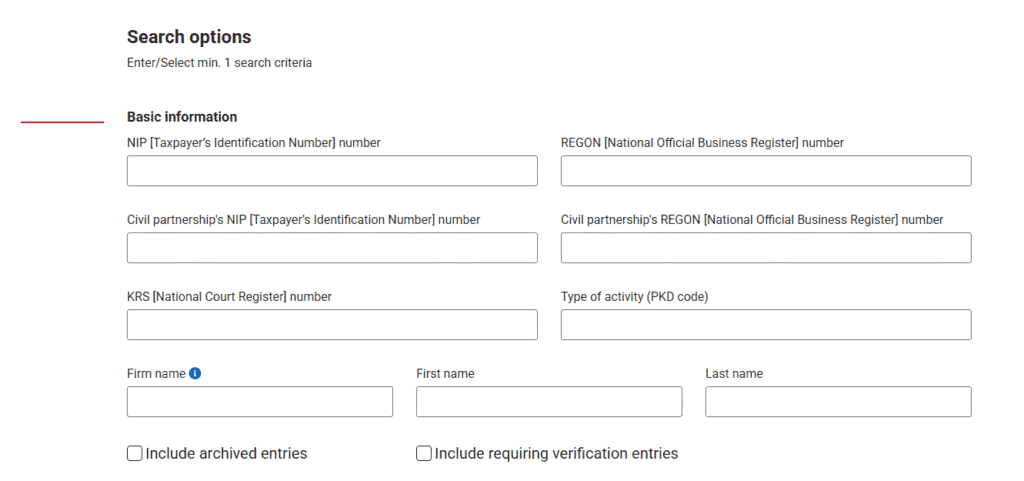Click the "Type of activity (PKD code)" label
This screenshot has height=481, width=1024.
(x=634, y=297)
